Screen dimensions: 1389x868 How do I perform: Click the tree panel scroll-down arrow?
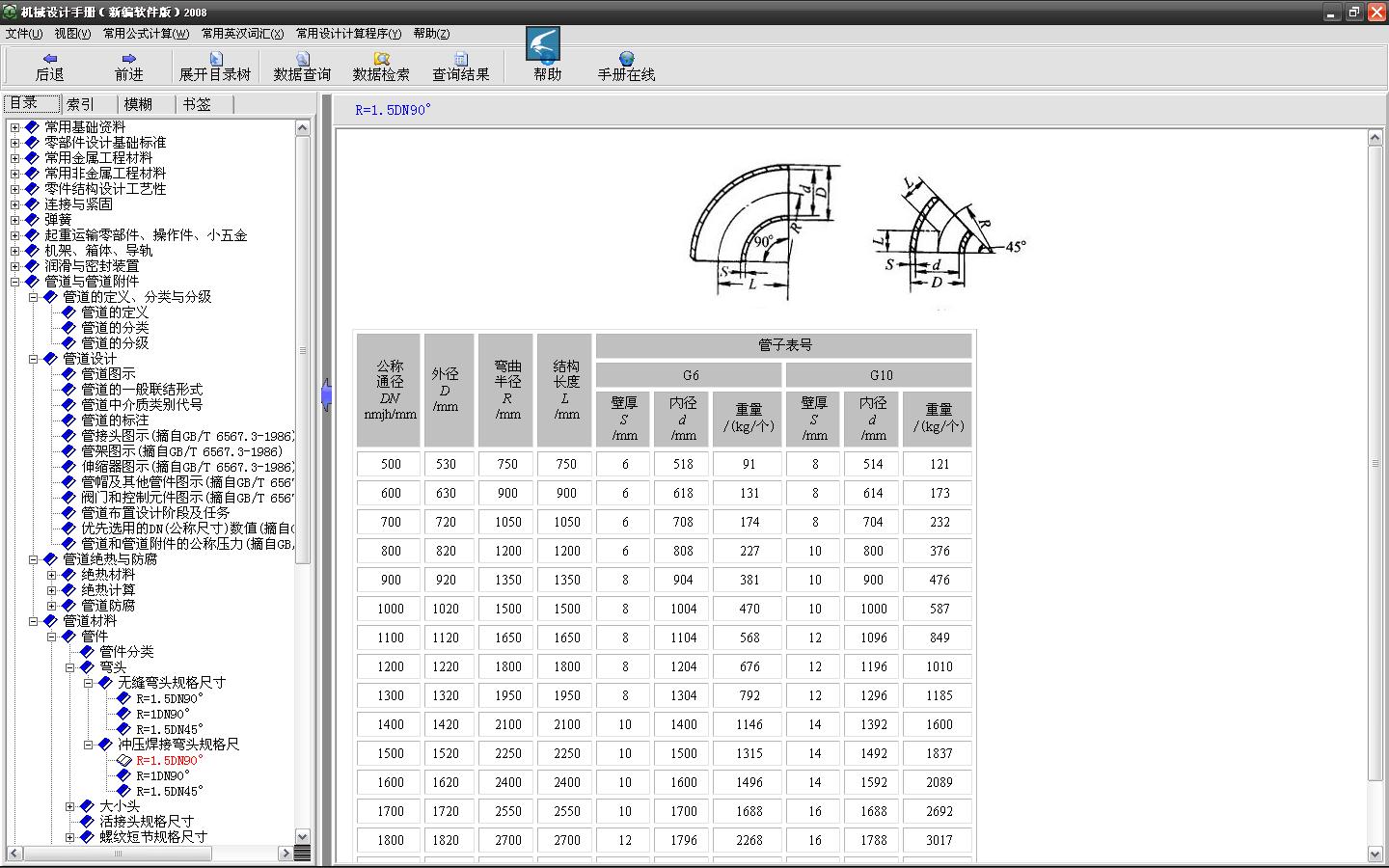click(x=302, y=837)
